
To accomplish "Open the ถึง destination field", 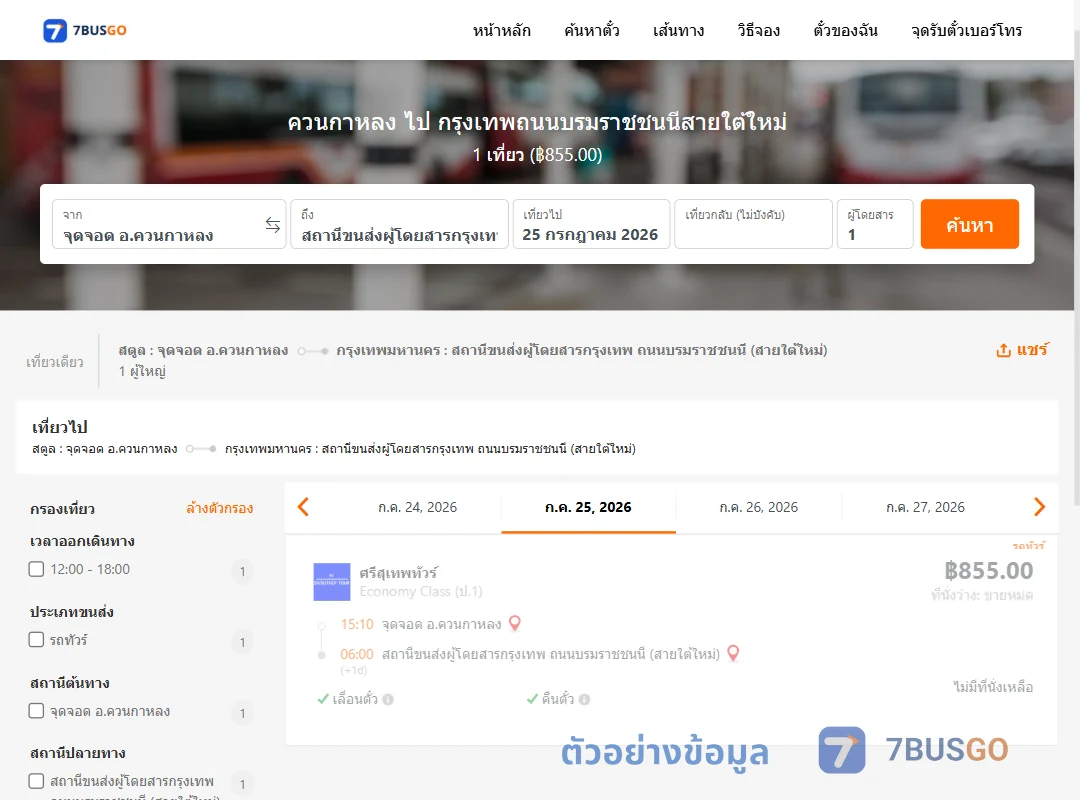I will pyautogui.click(x=399, y=224).
